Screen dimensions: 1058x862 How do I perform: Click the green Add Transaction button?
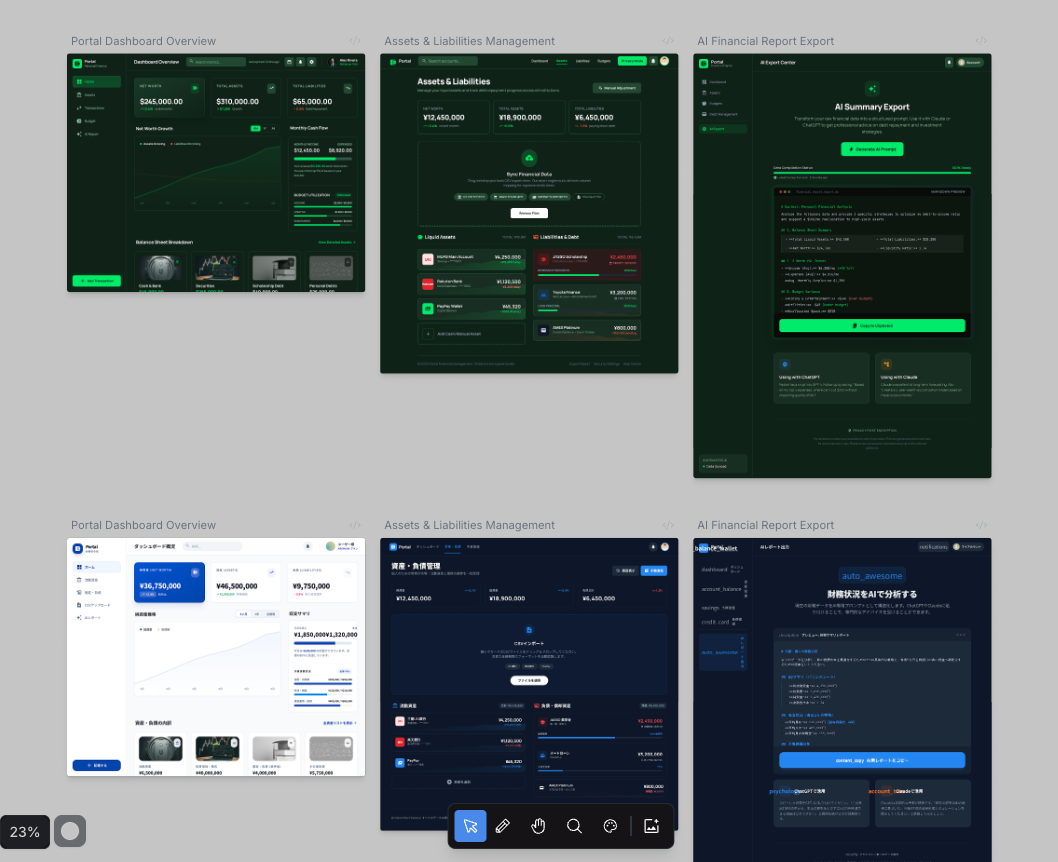tap(97, 281)
